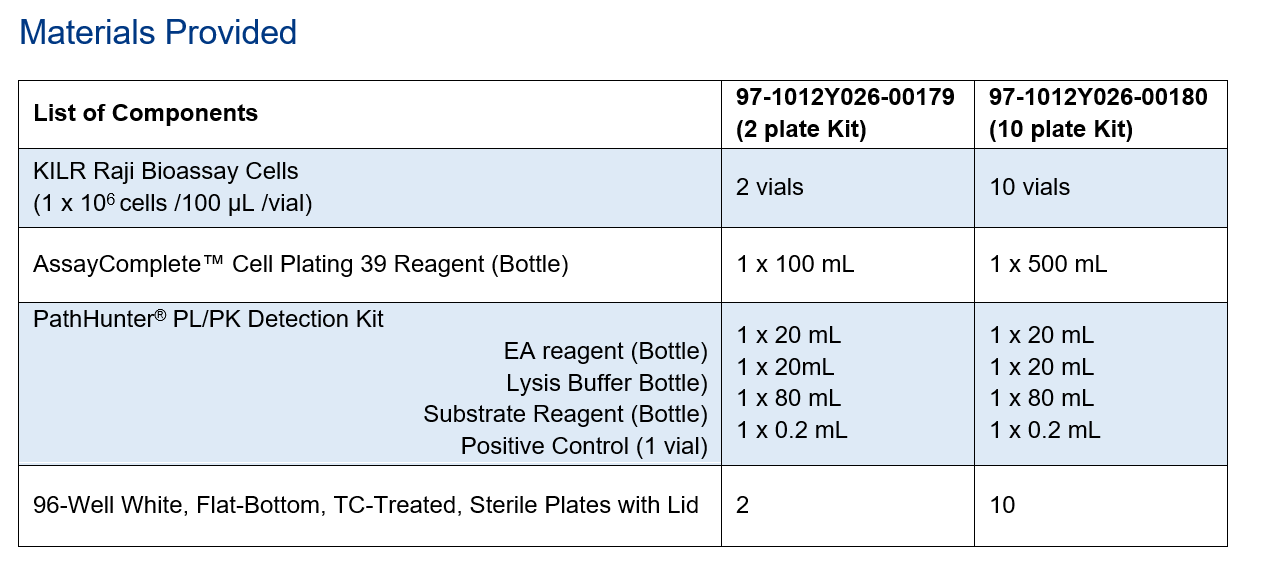Click 1 x 80 mL in 2 plate column
The image size is (1276, 569).
tap(789, 399)
